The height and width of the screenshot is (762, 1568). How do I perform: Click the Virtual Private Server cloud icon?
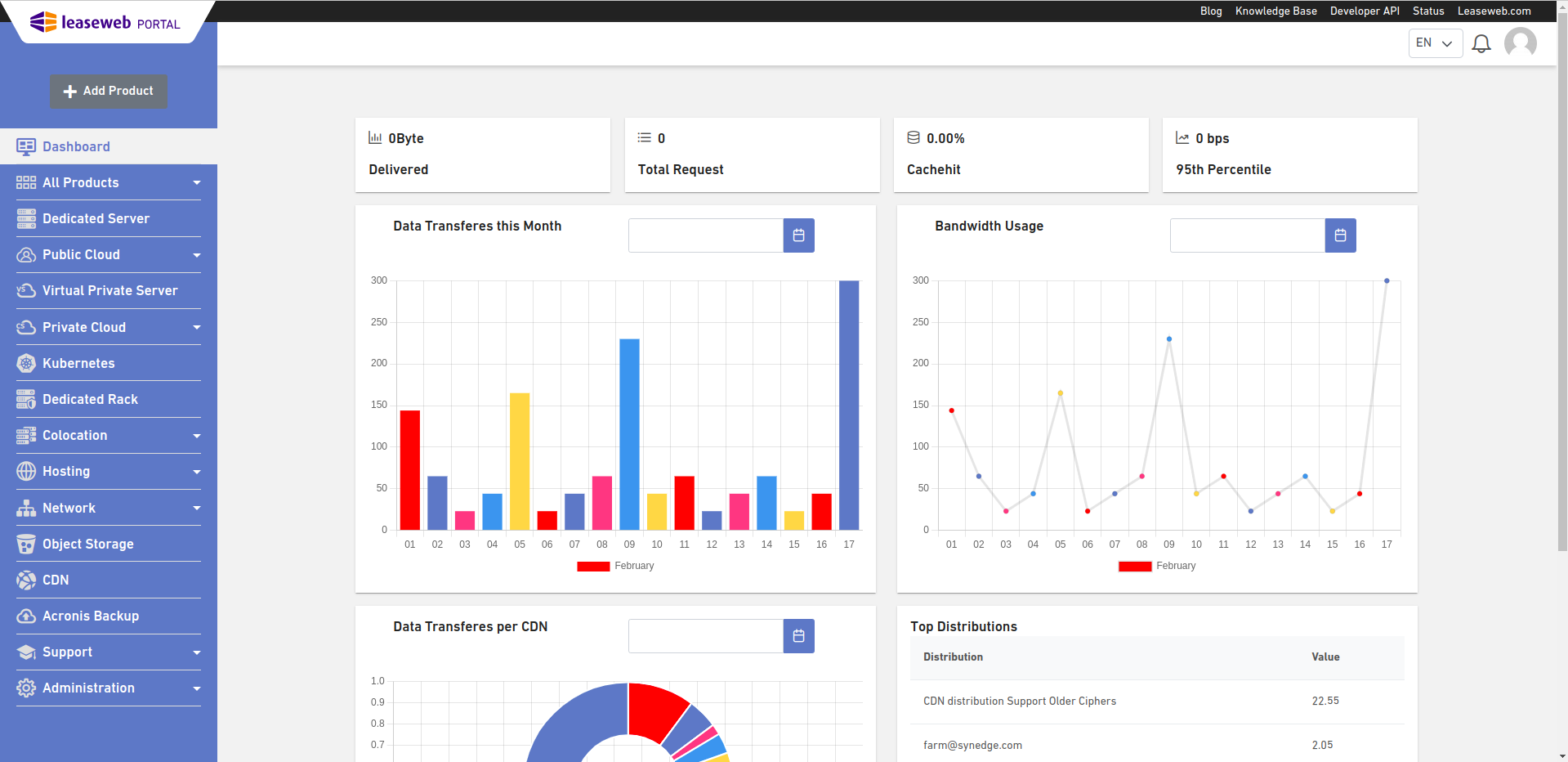click(x=25, y=290)
